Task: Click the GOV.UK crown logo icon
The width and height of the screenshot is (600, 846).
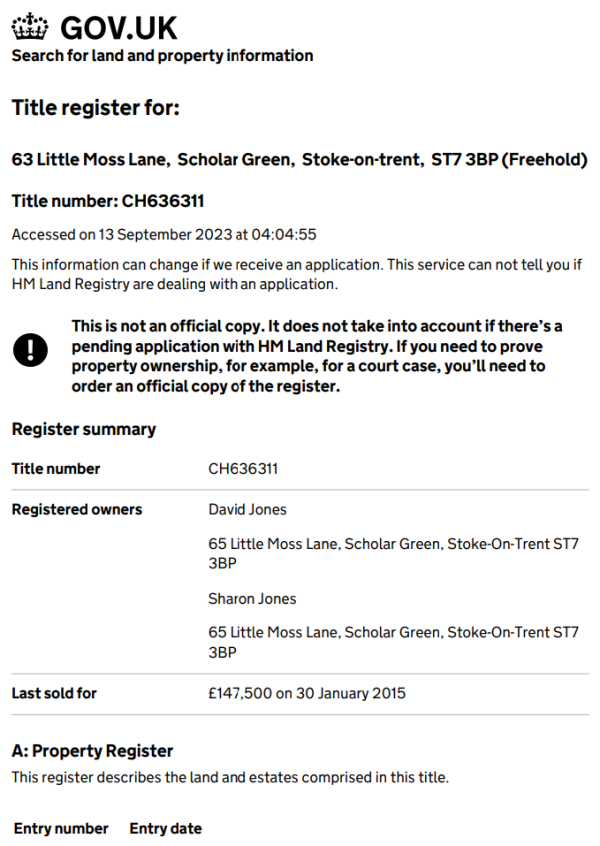Action: click(30, 26)
